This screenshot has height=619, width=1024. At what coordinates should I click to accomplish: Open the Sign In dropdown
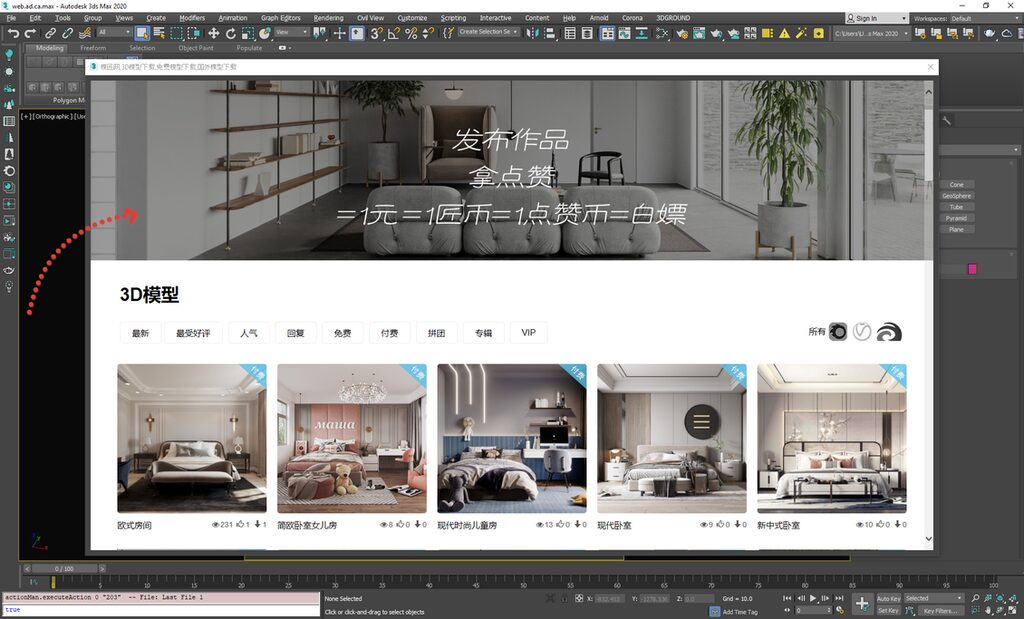[x=876, y=18]
